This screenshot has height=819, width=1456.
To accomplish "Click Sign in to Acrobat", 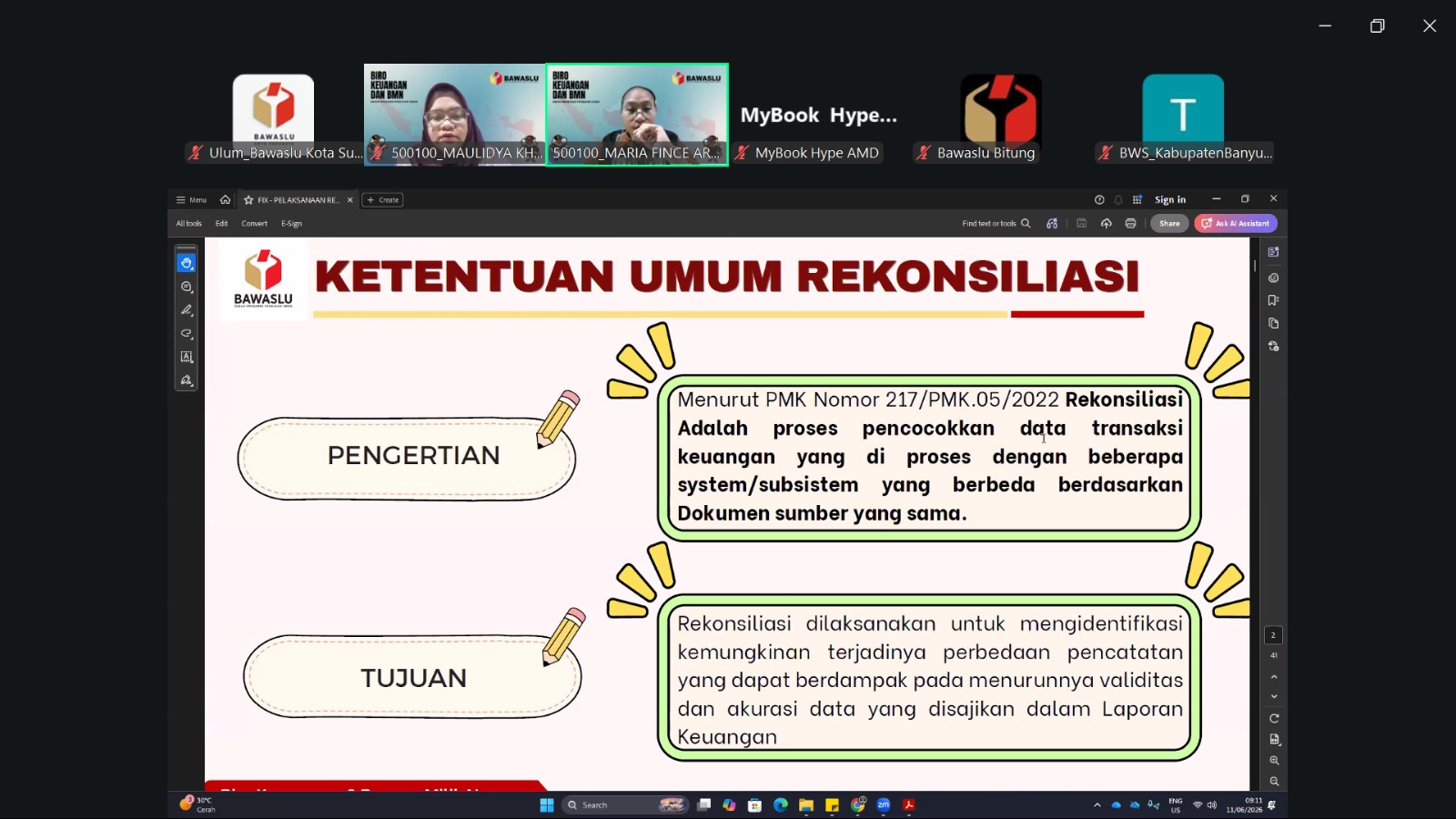I will tap(1170, 199).
